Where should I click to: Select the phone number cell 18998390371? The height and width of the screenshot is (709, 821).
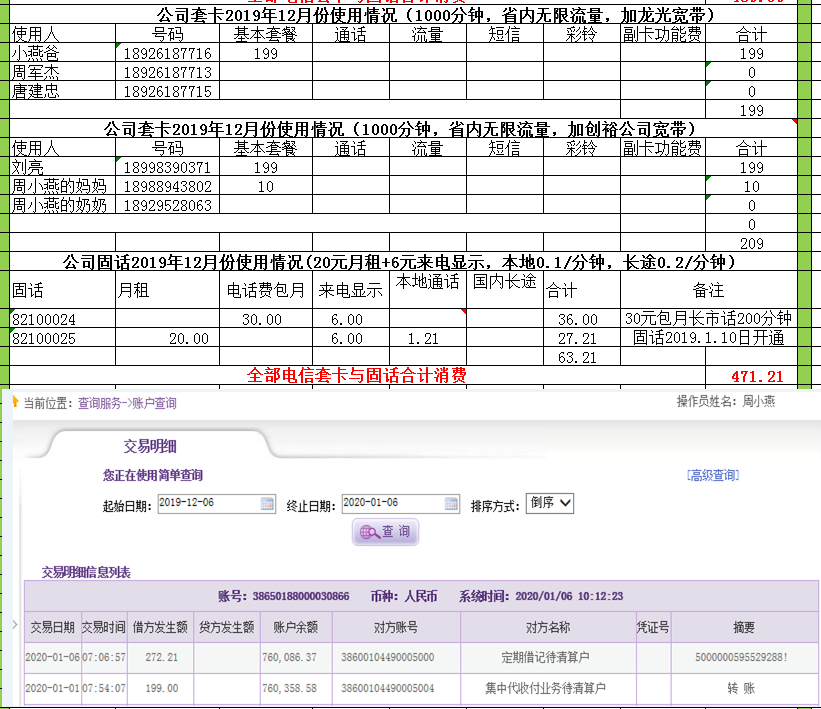click(x=167, y=168)
